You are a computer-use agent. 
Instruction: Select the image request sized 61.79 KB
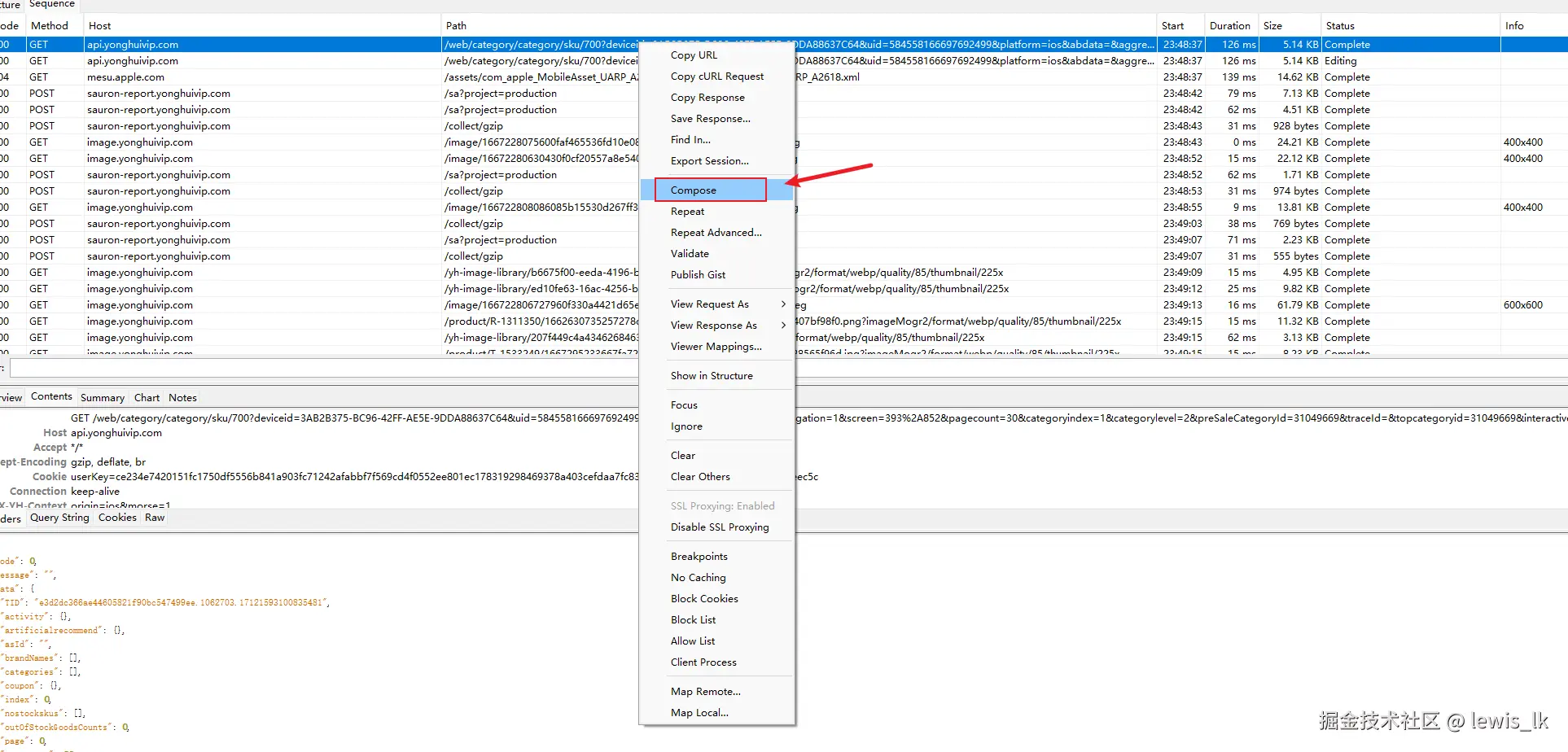pos(784,305)
